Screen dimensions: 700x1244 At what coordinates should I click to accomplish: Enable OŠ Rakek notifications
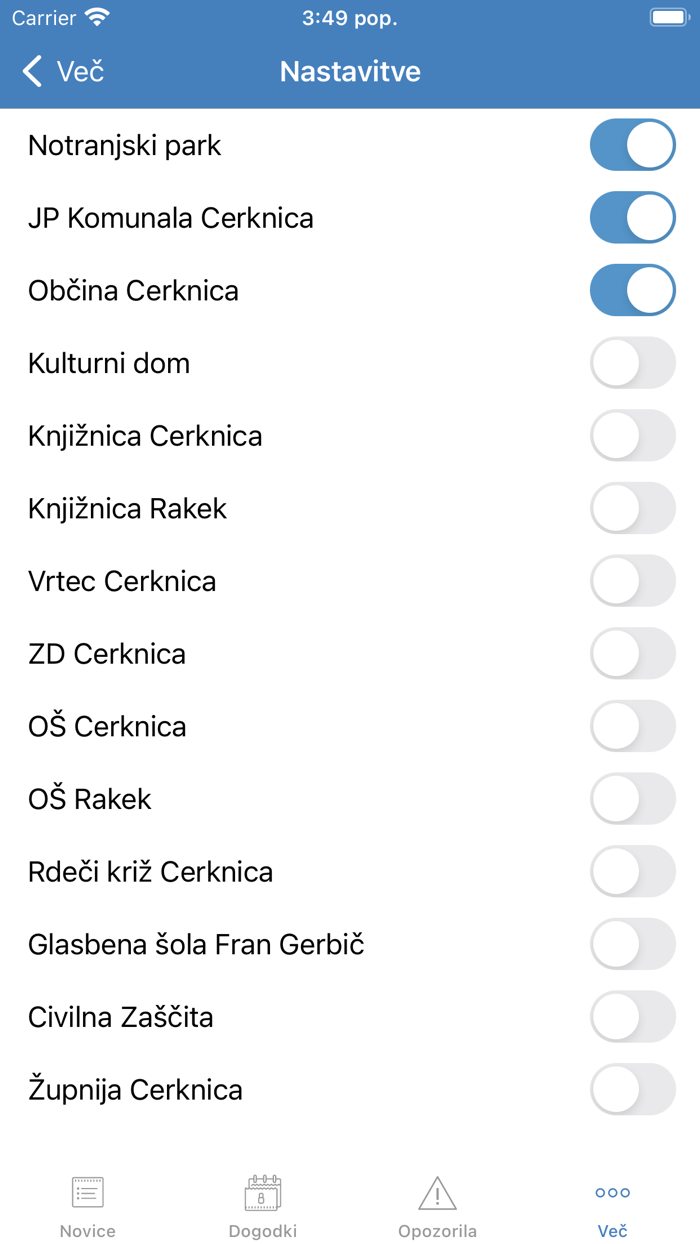pos(632,799)
